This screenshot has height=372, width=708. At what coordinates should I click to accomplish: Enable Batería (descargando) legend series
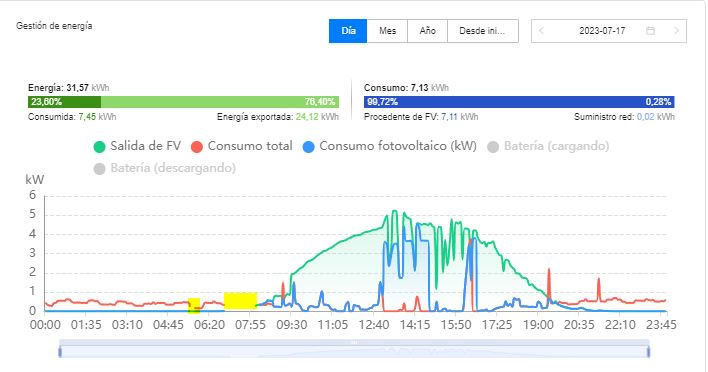[164, 168]
